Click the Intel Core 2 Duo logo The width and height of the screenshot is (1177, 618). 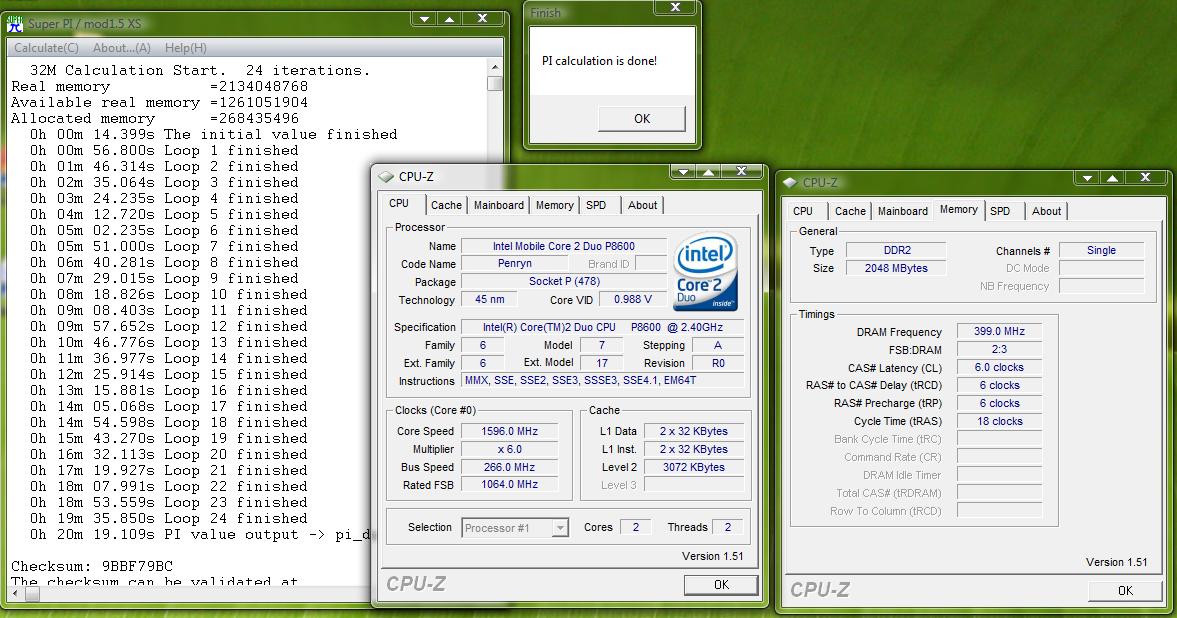click(x=705, y=272)
